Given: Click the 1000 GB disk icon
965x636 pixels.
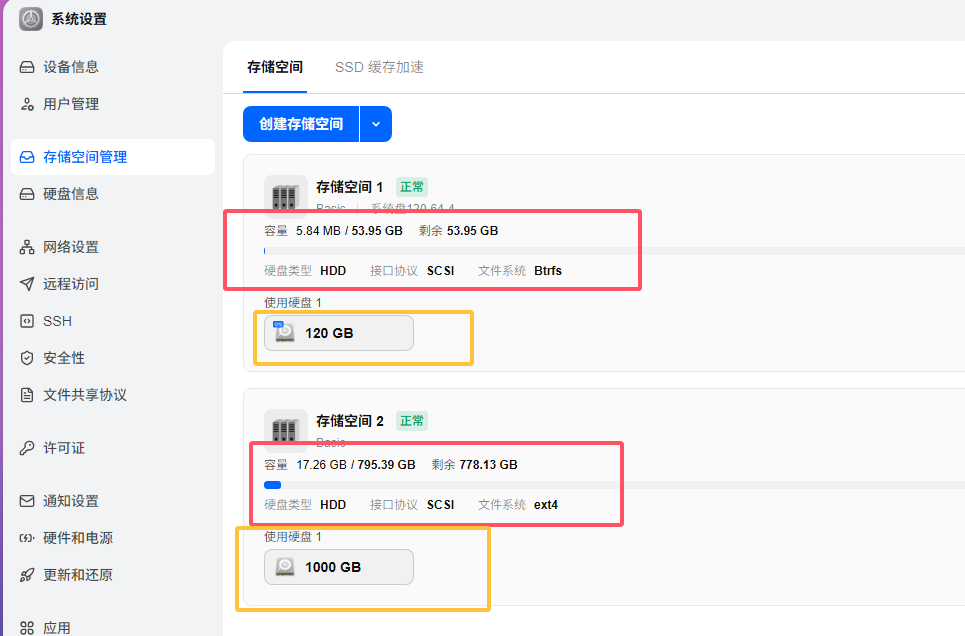Looking at the screenshot, I should (x=284, y=566).
